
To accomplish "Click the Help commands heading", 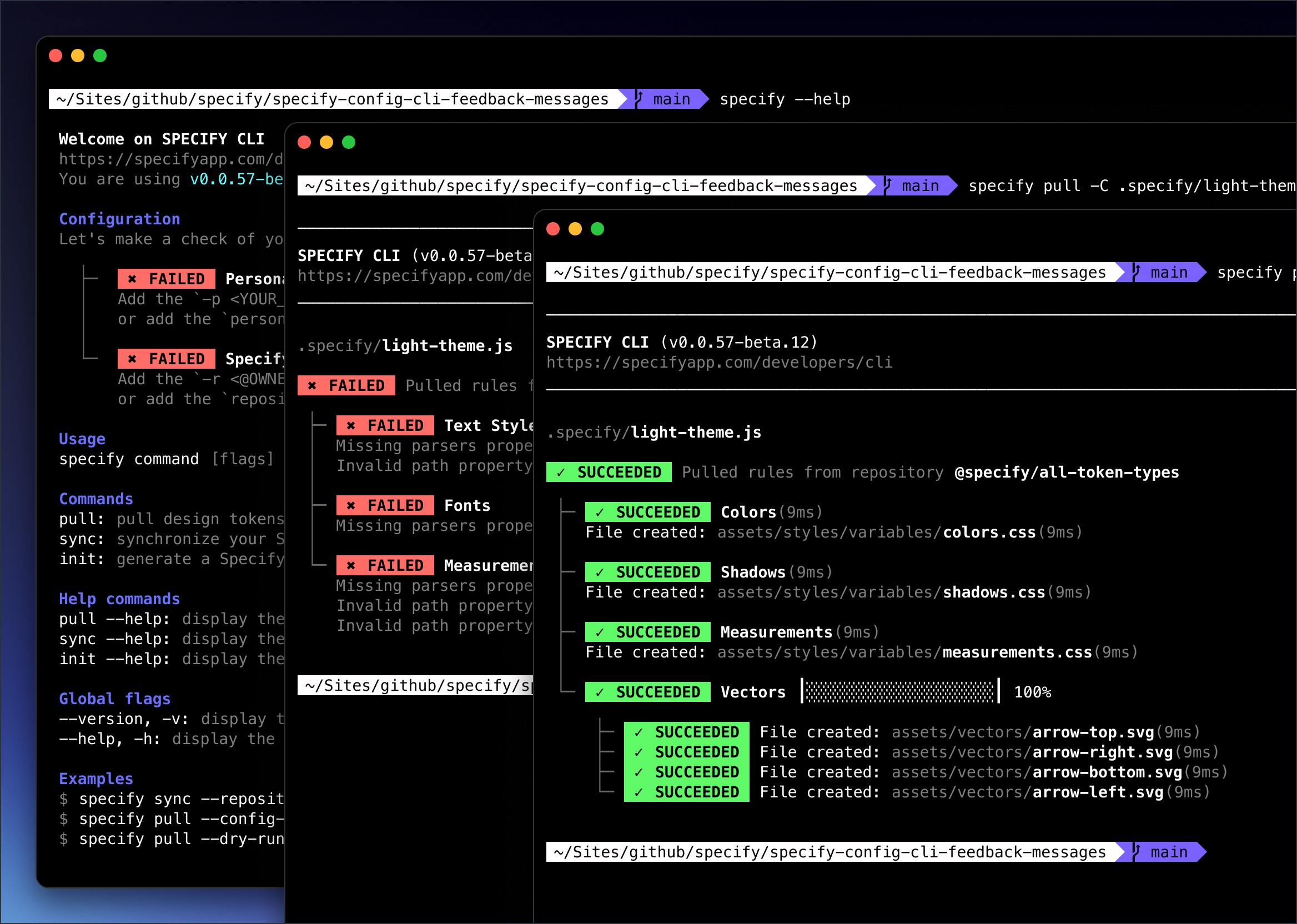I will pos(119,599).
